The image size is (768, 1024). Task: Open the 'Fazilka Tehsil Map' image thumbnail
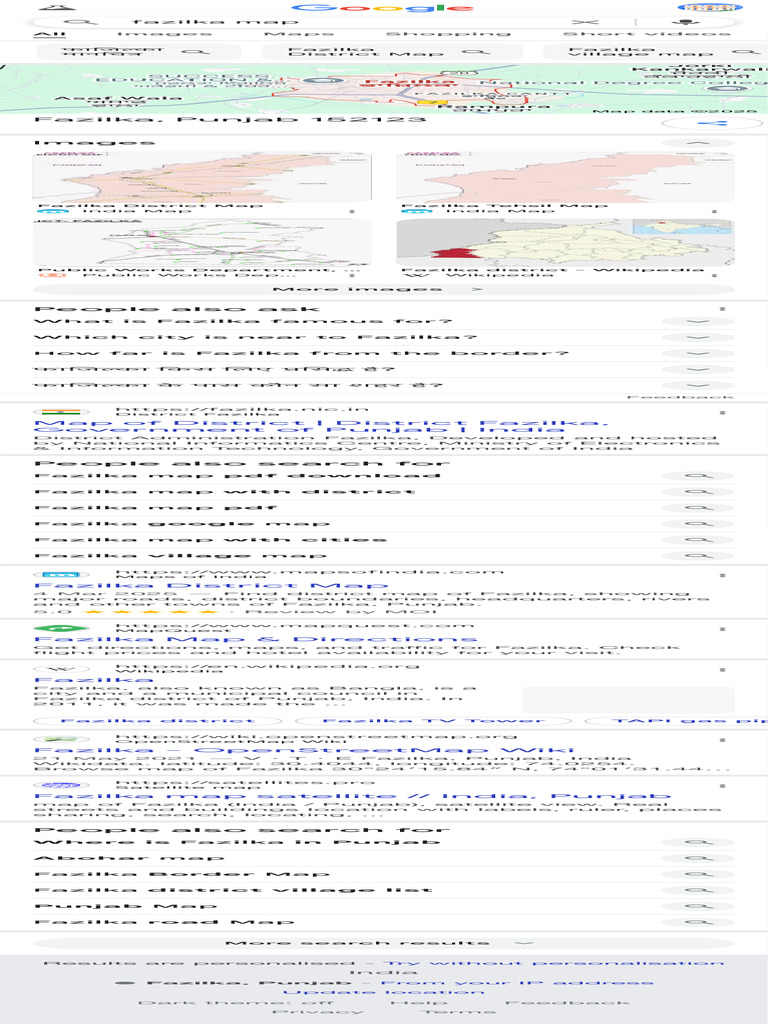pyautogui.click(x=565, y=177)
